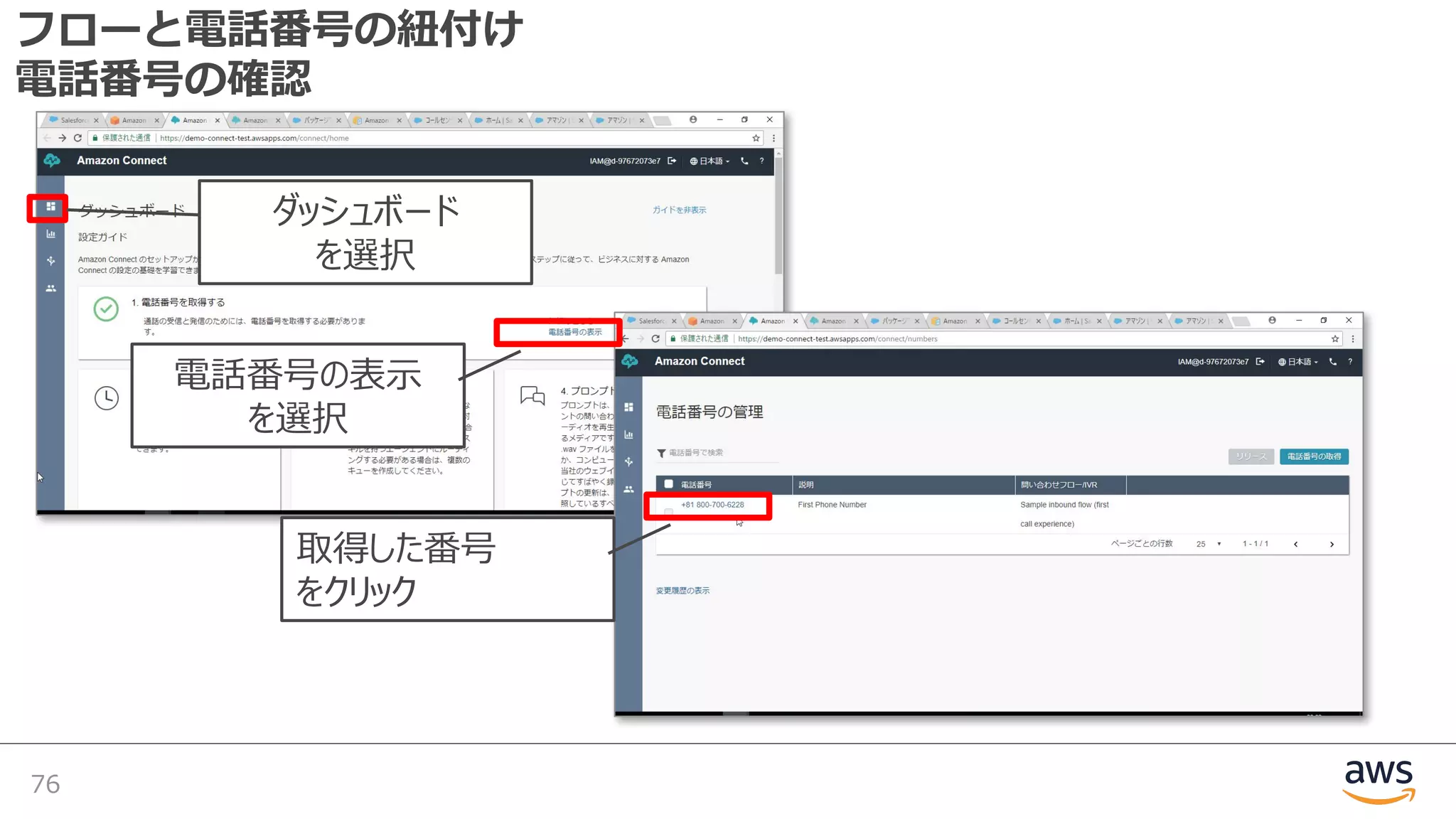Open the users icon in the right window's sidebar
Image resolution: width=1456 pixels, height=819 pixels.
[x=628, y=489]
